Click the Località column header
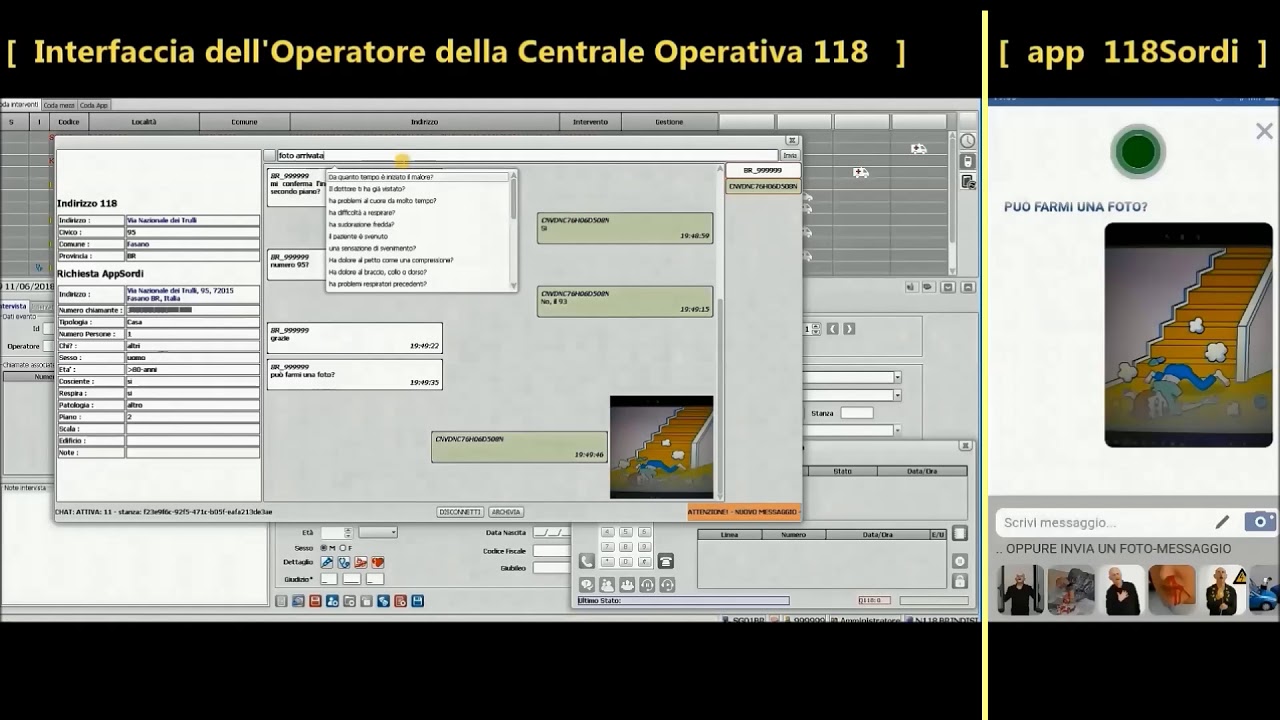This screenshot has height=720, width=1280. tap(144, 122)
